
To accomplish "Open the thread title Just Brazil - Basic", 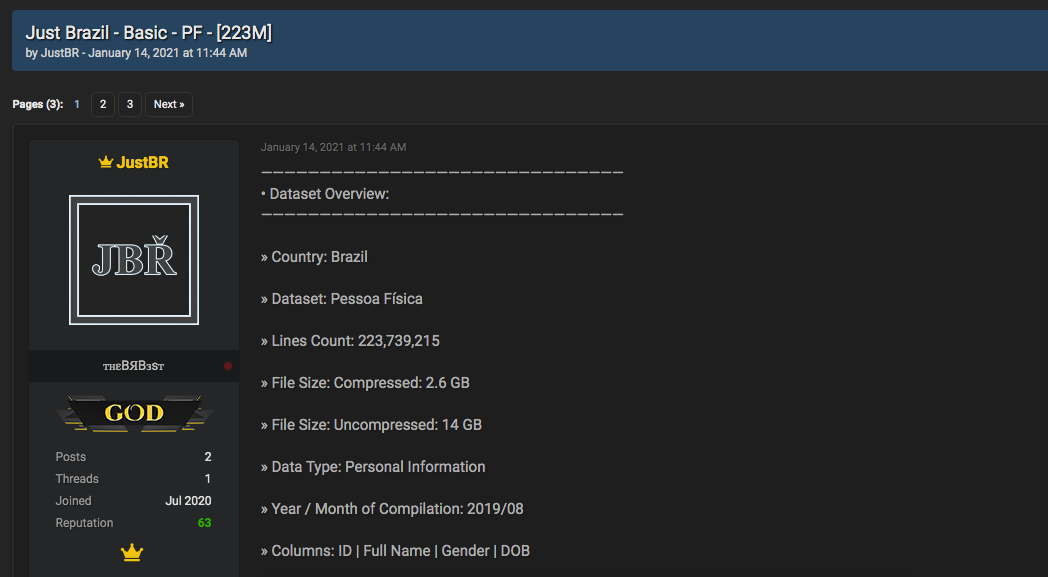I will click(148, 33).
